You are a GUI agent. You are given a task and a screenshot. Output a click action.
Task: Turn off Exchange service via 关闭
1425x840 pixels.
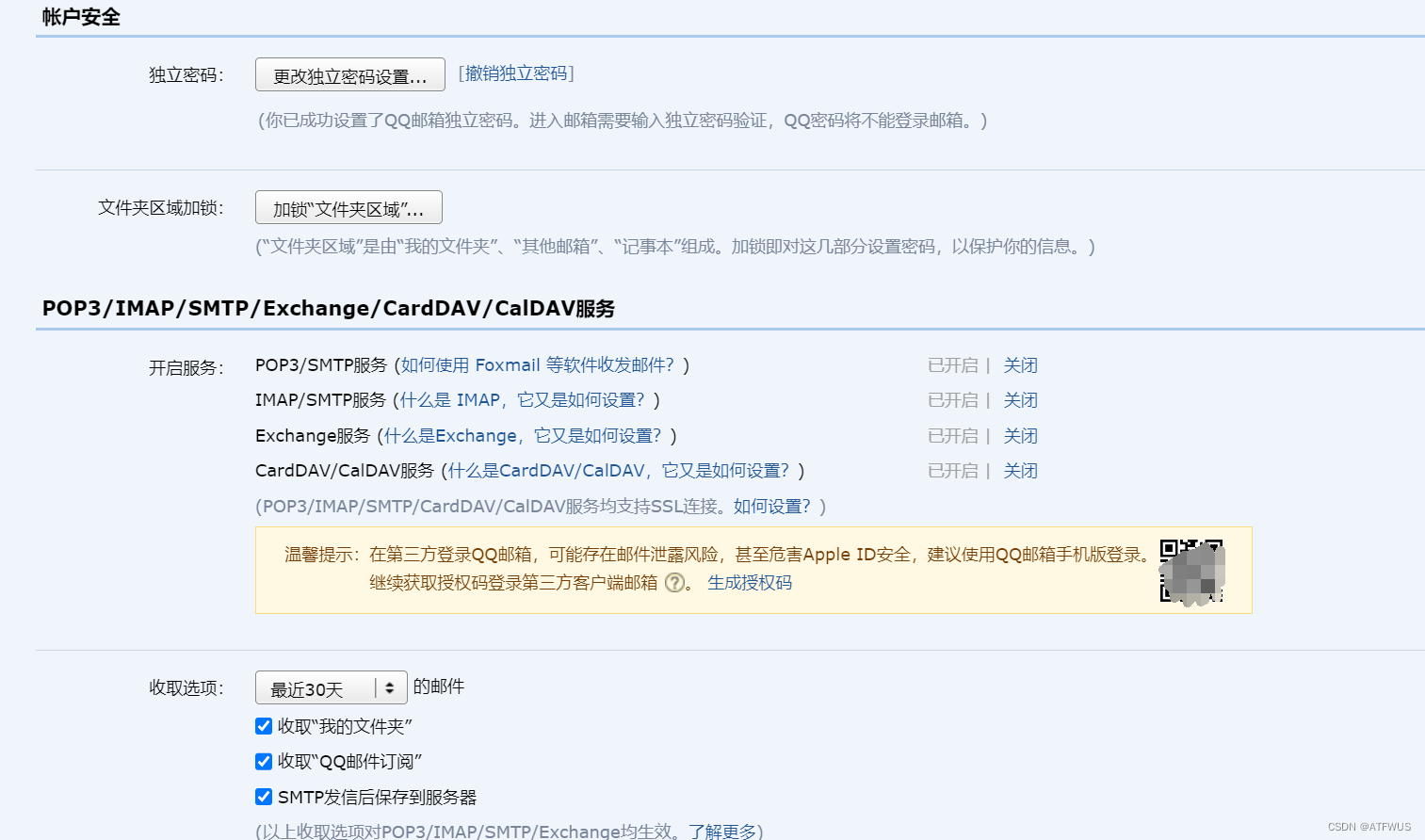pyautogui.click(x=1020, y=436)
